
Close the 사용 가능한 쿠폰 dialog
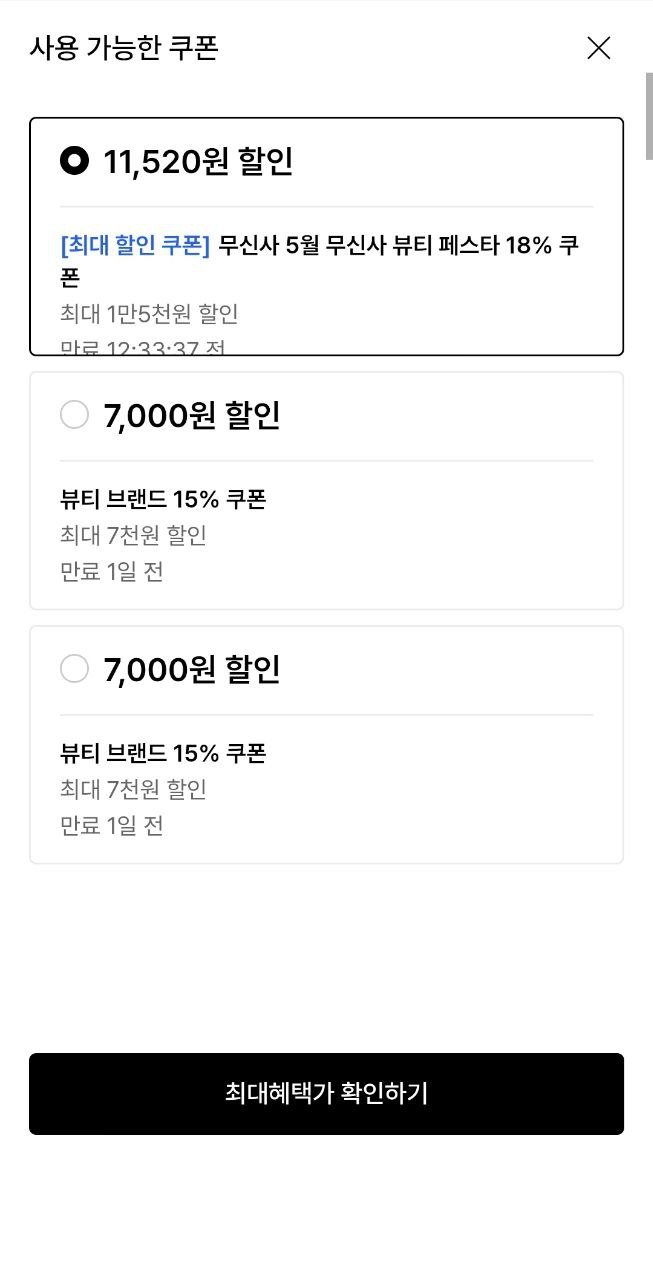[x=598, y=48]
